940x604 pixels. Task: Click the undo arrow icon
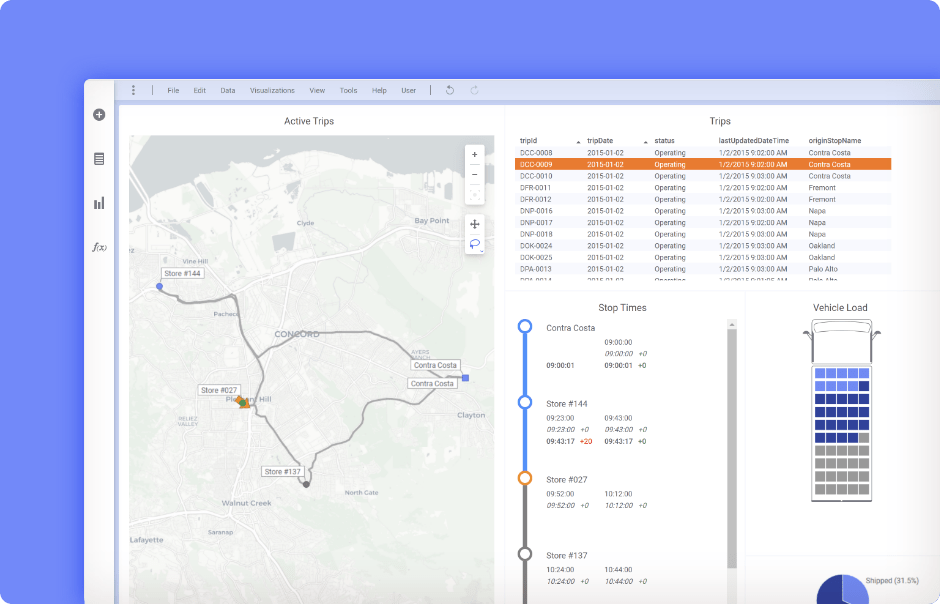(x=450, y=90)
